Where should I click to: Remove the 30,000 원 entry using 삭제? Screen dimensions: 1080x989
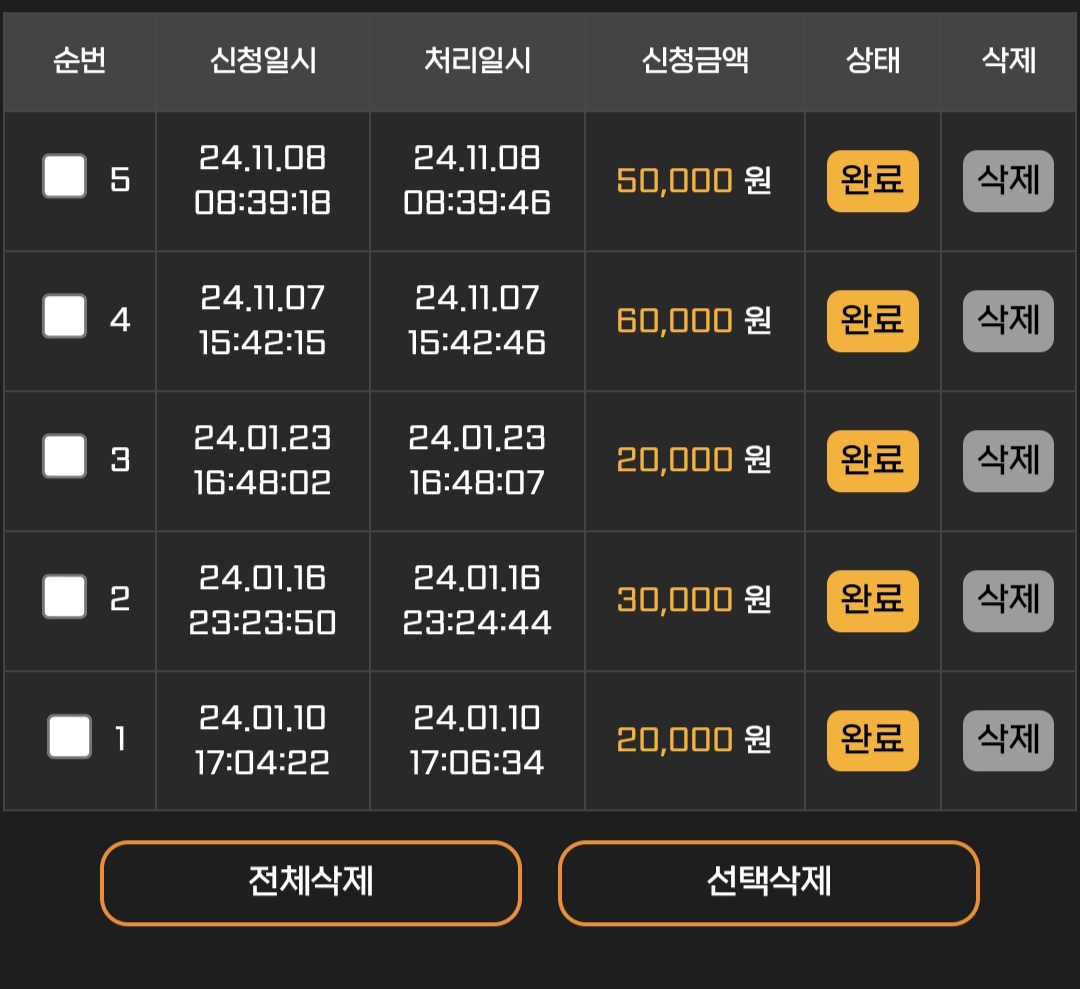click(x=1008, y=601)
